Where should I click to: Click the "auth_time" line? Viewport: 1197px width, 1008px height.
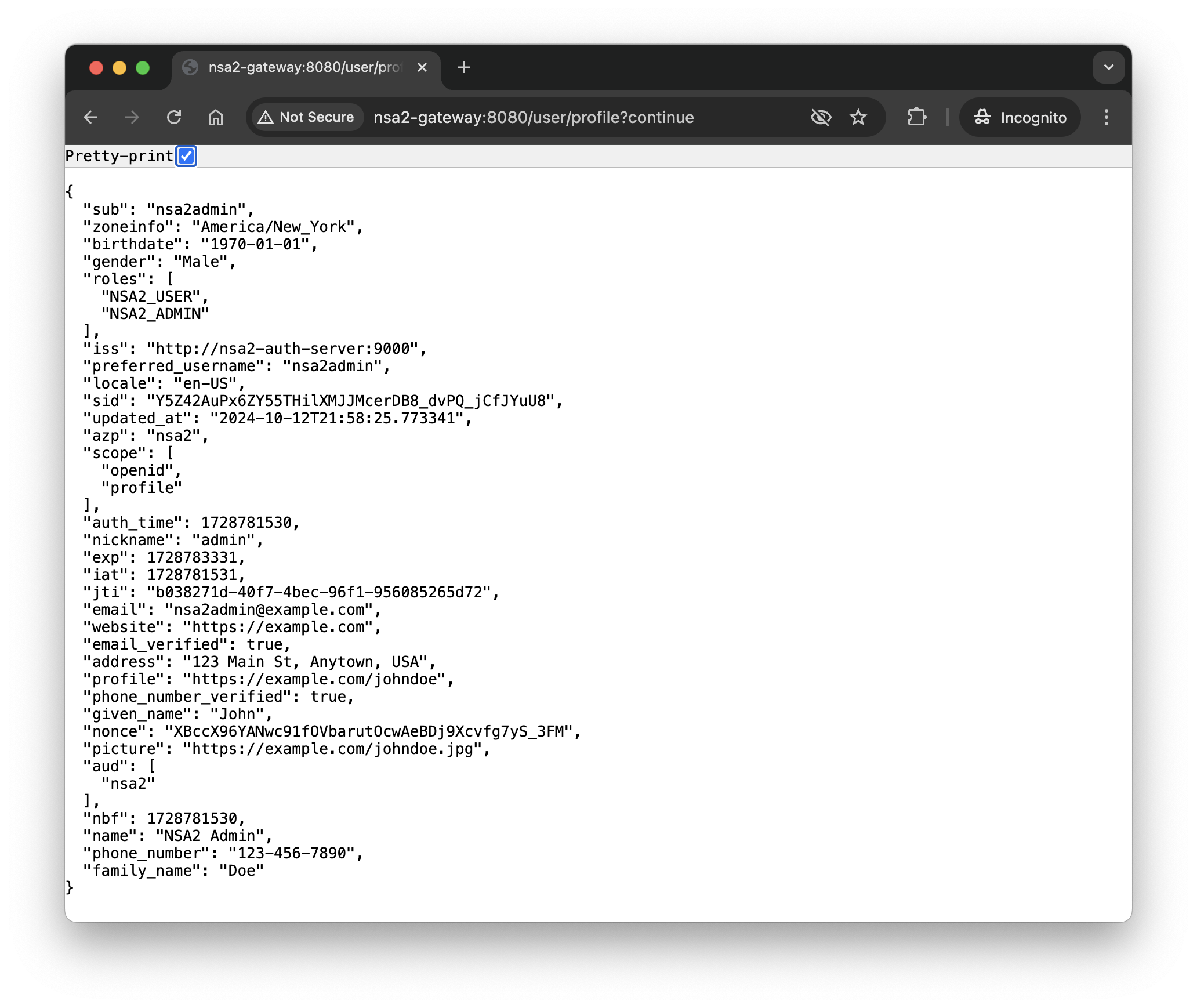tap(191, 523)
